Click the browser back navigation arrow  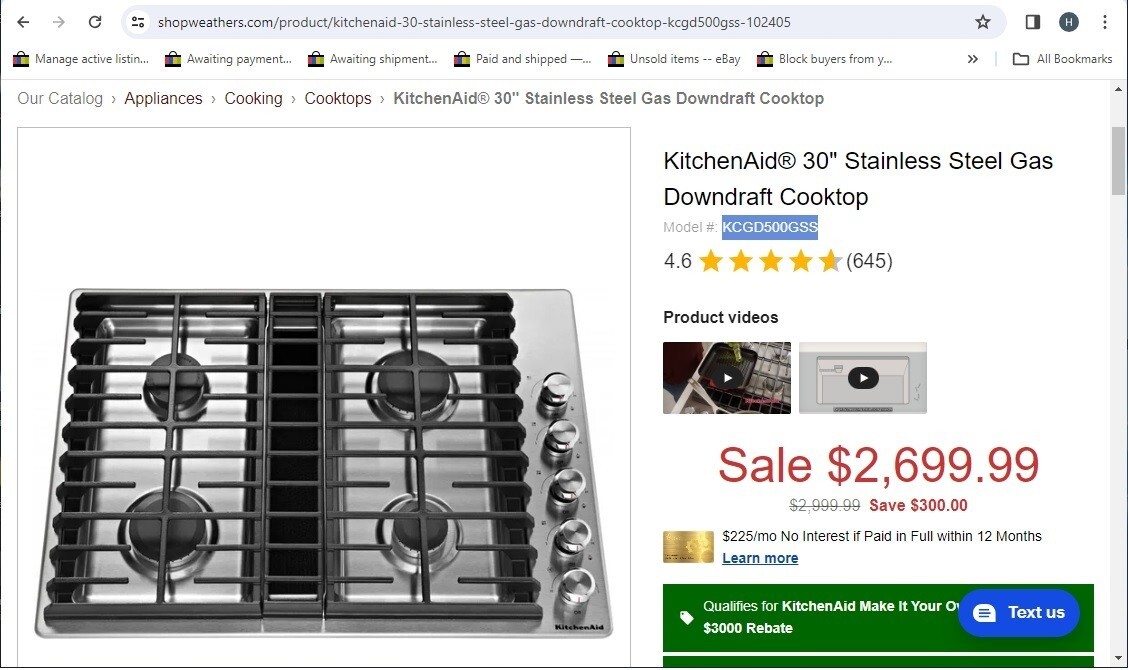pos(23,21)
